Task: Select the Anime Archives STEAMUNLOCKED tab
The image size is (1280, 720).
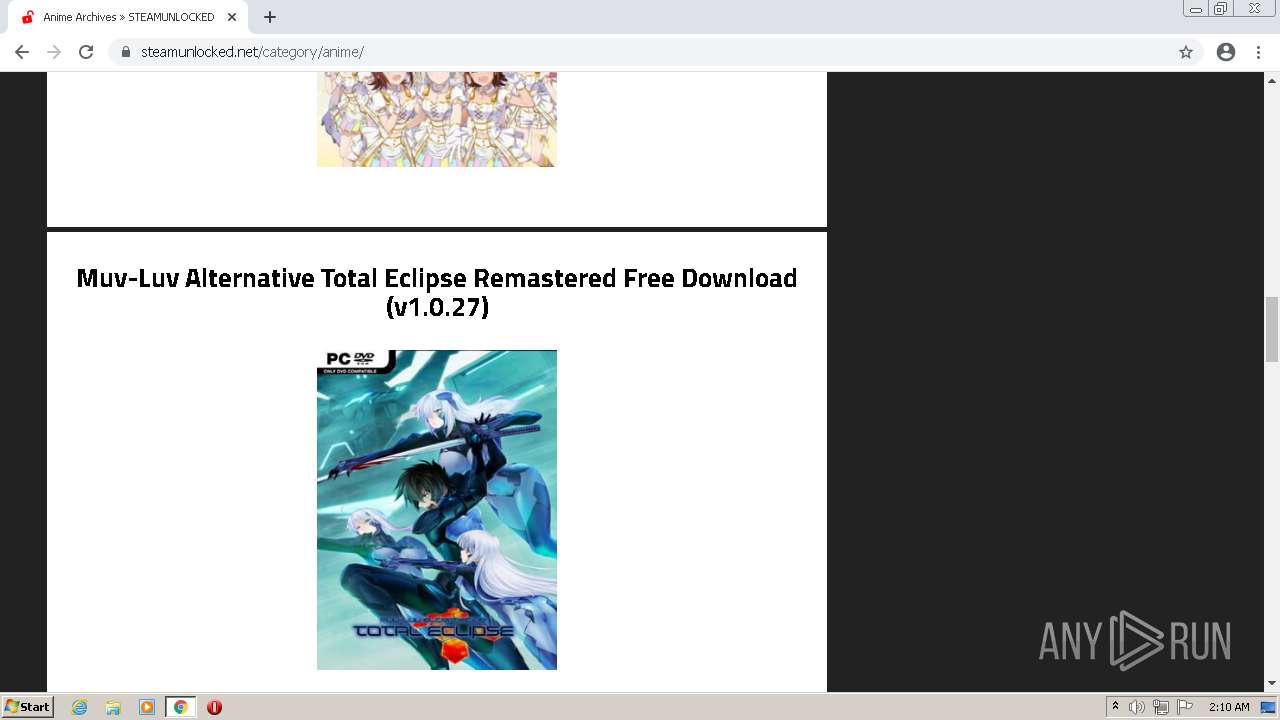Action: 127,17
